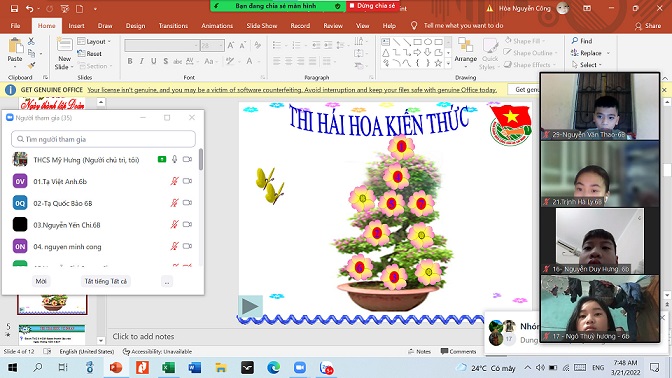
Task: Click the Save icon in the title bar
Action: coord(14,8)
